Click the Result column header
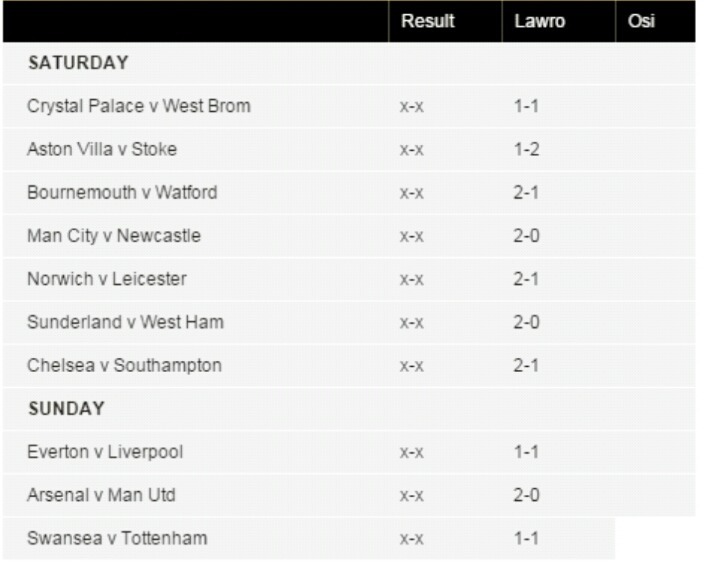Image resolution: width=720 pixels, height=564 pixels. (428, 21)
